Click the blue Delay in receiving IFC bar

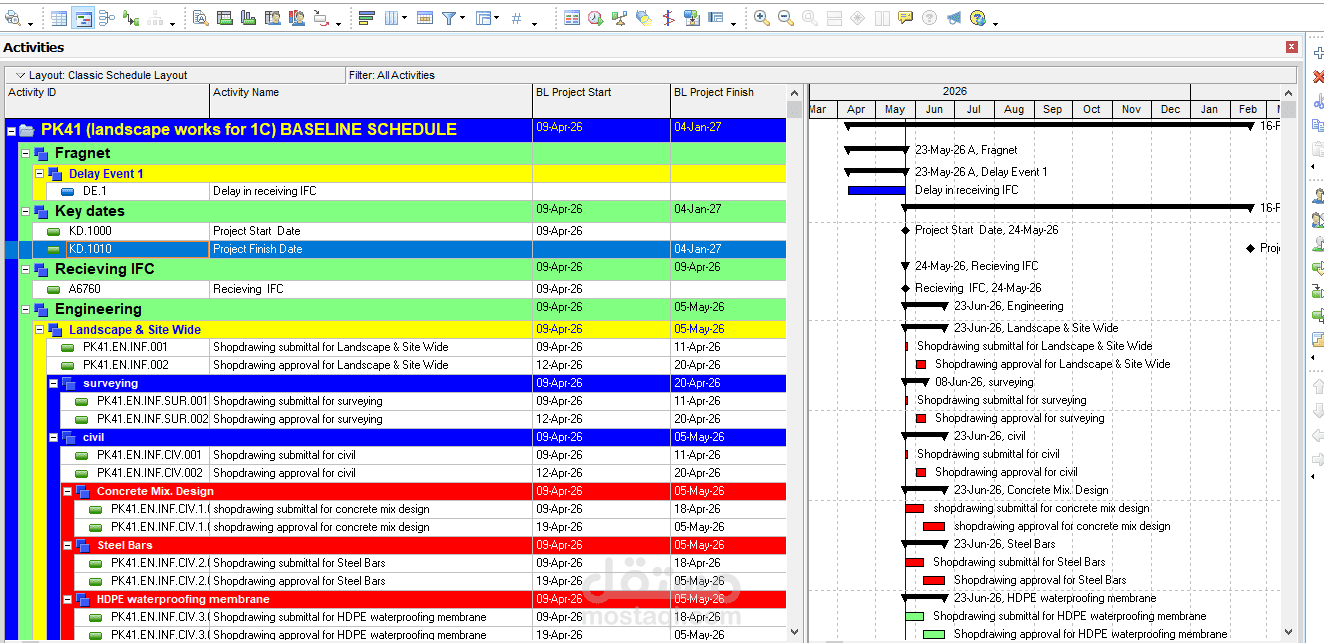pyautogui.click(x=876, y=190)
